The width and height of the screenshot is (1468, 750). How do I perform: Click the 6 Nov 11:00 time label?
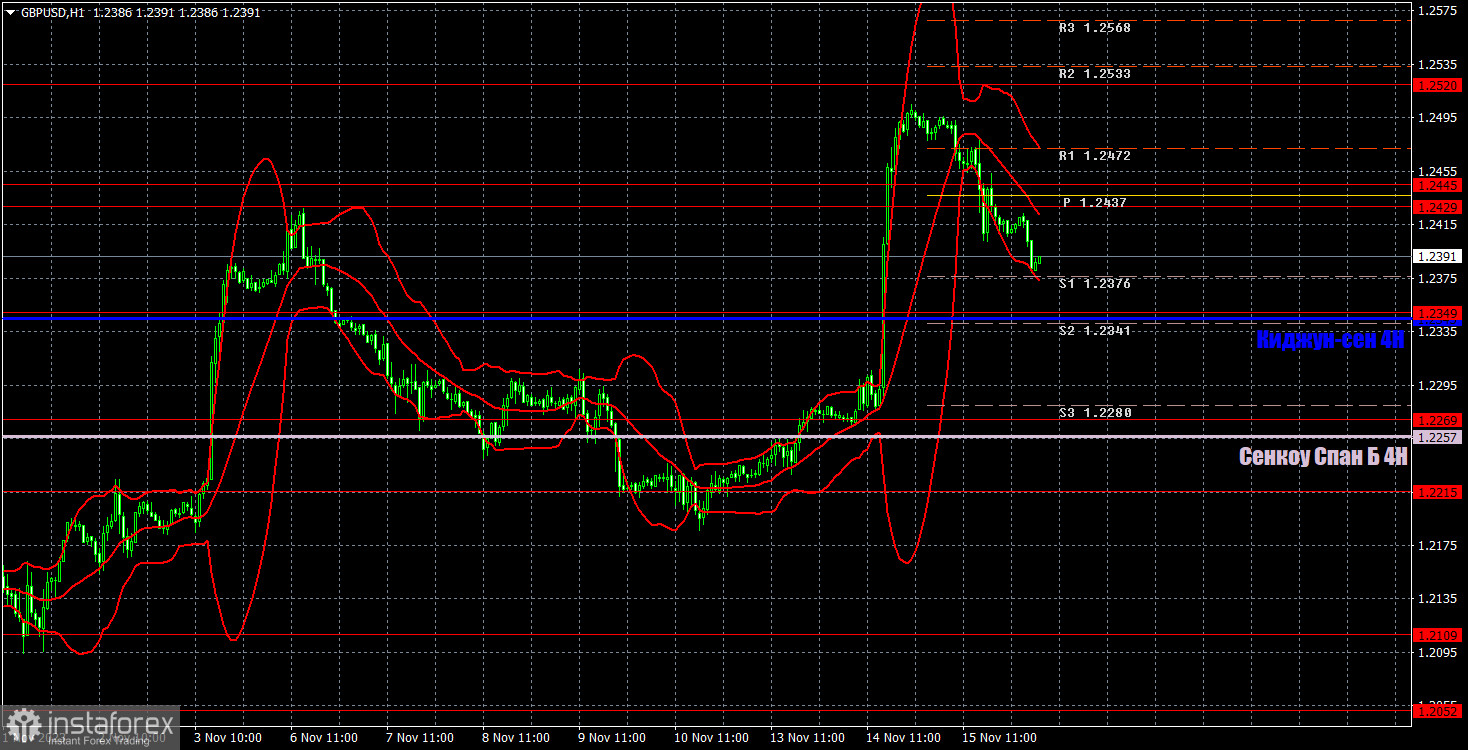point(324,738)
